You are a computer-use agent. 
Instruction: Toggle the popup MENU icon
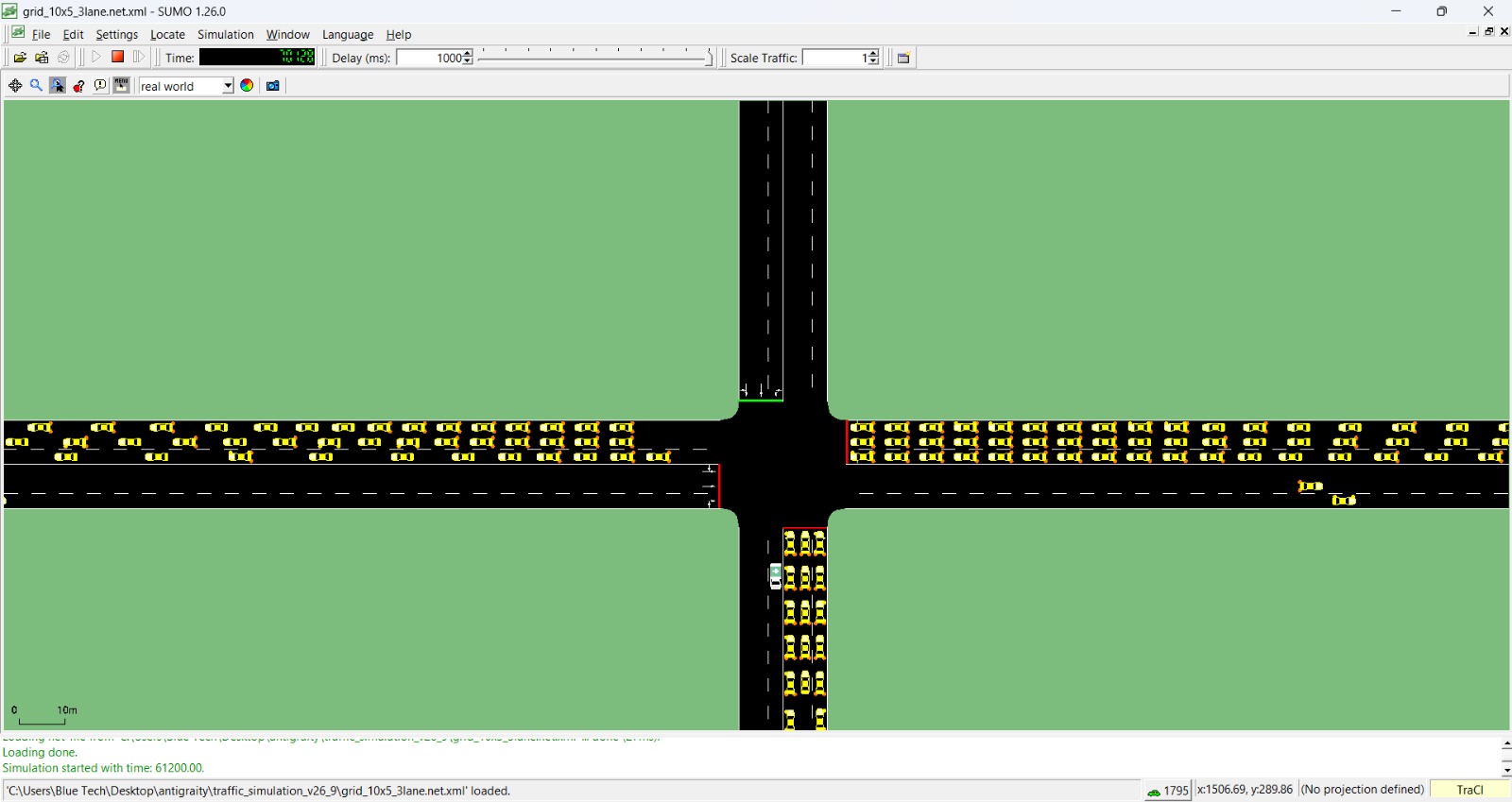[x=122, y=86]
